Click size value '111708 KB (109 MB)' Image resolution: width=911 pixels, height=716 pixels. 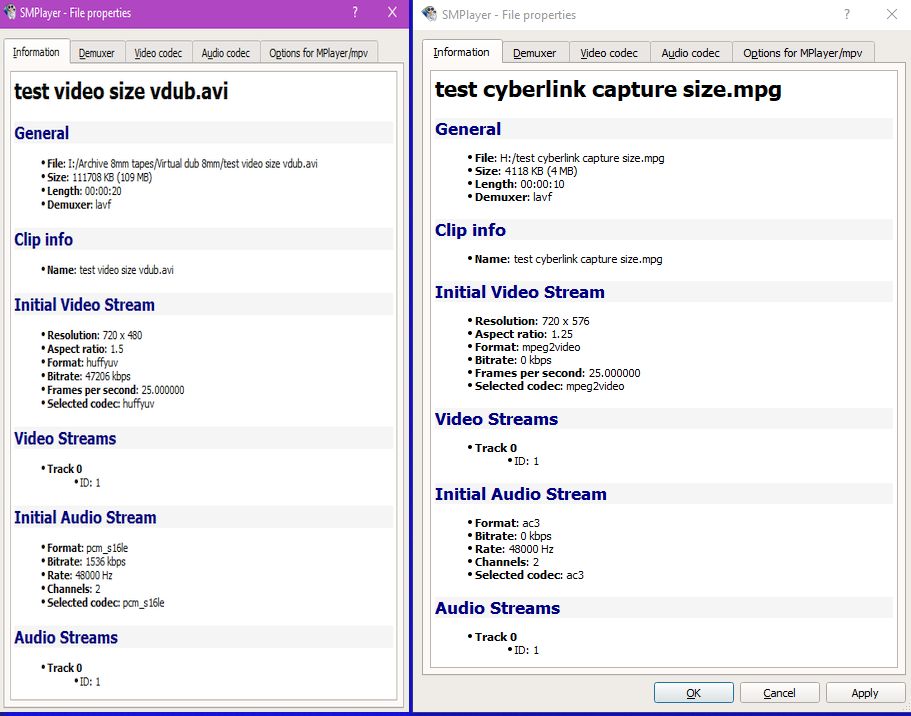(x=112, y=177)
